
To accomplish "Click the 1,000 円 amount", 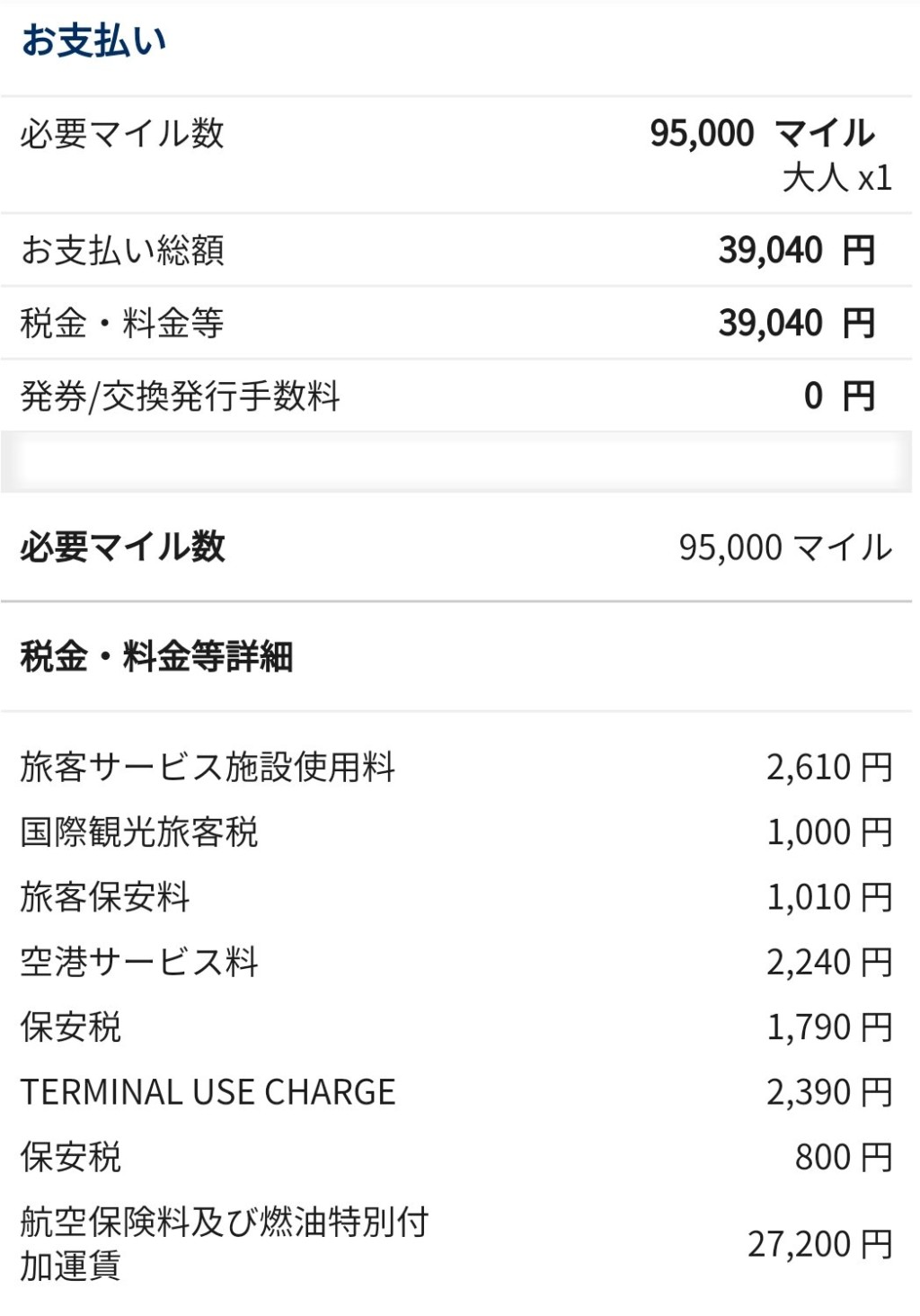I will pos(828,832).
